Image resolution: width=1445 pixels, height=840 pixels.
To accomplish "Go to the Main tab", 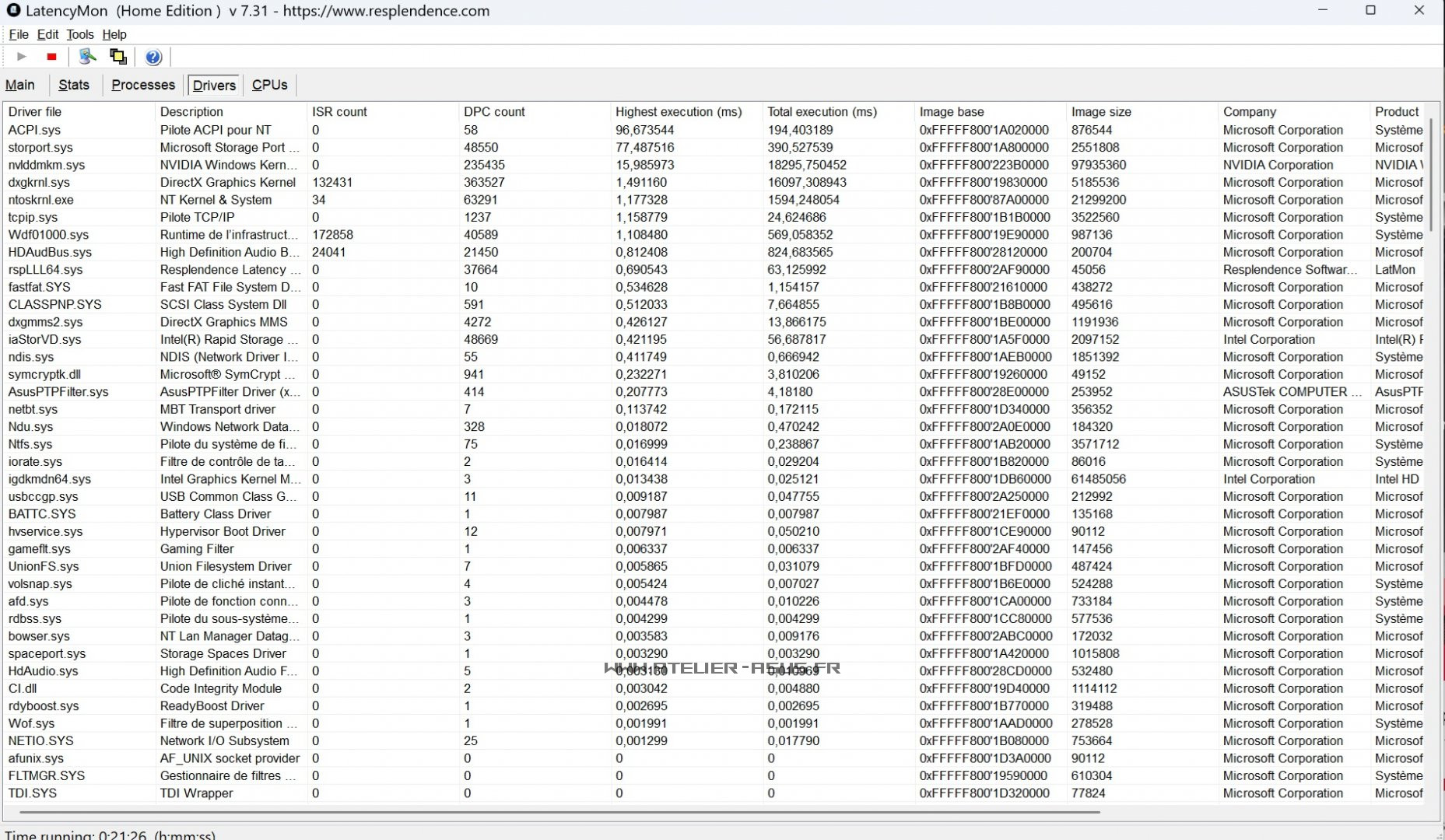I will pyautogui.click(x=20, y=85).
